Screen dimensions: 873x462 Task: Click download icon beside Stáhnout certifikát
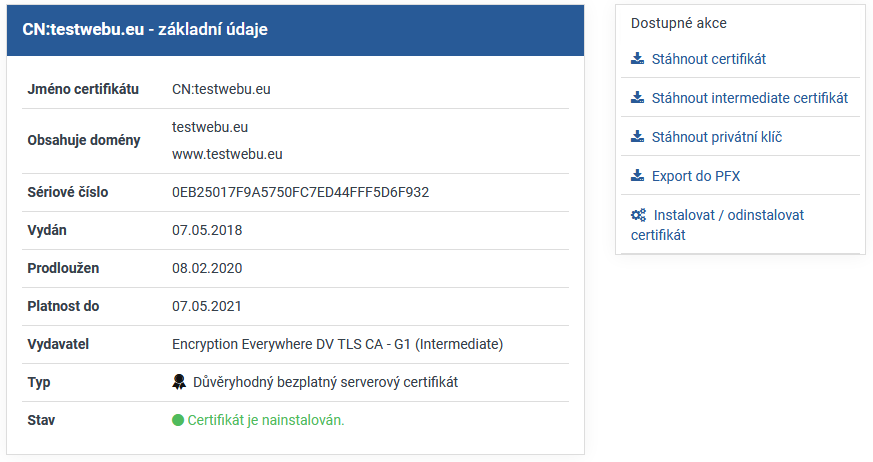637,59
